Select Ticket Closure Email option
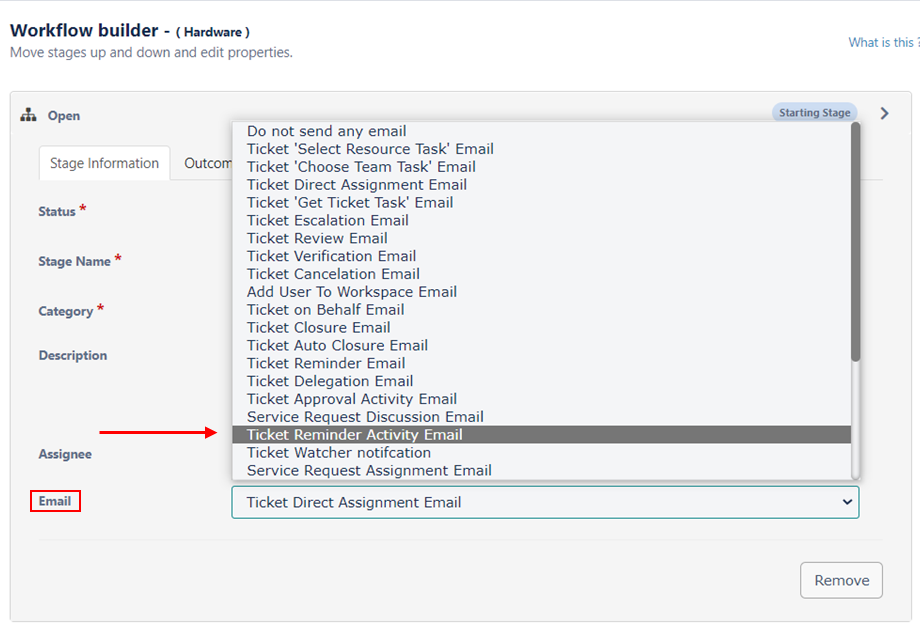This screenshot has width=920, height=632. click(542, 327)
